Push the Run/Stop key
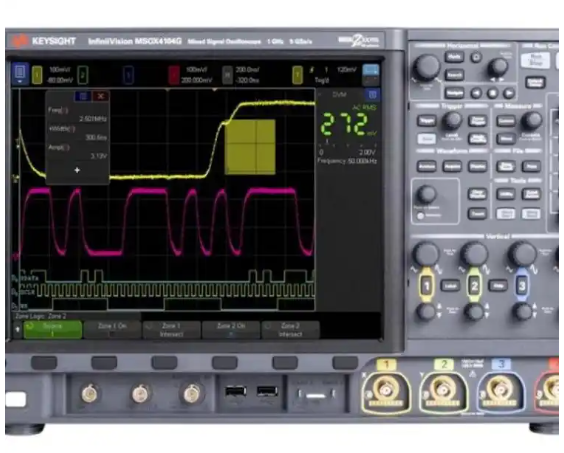 point(536,60)
